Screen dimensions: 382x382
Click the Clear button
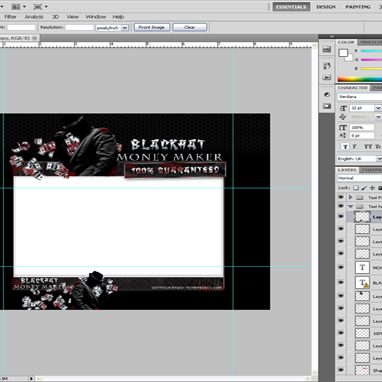[x=190, y=27]
